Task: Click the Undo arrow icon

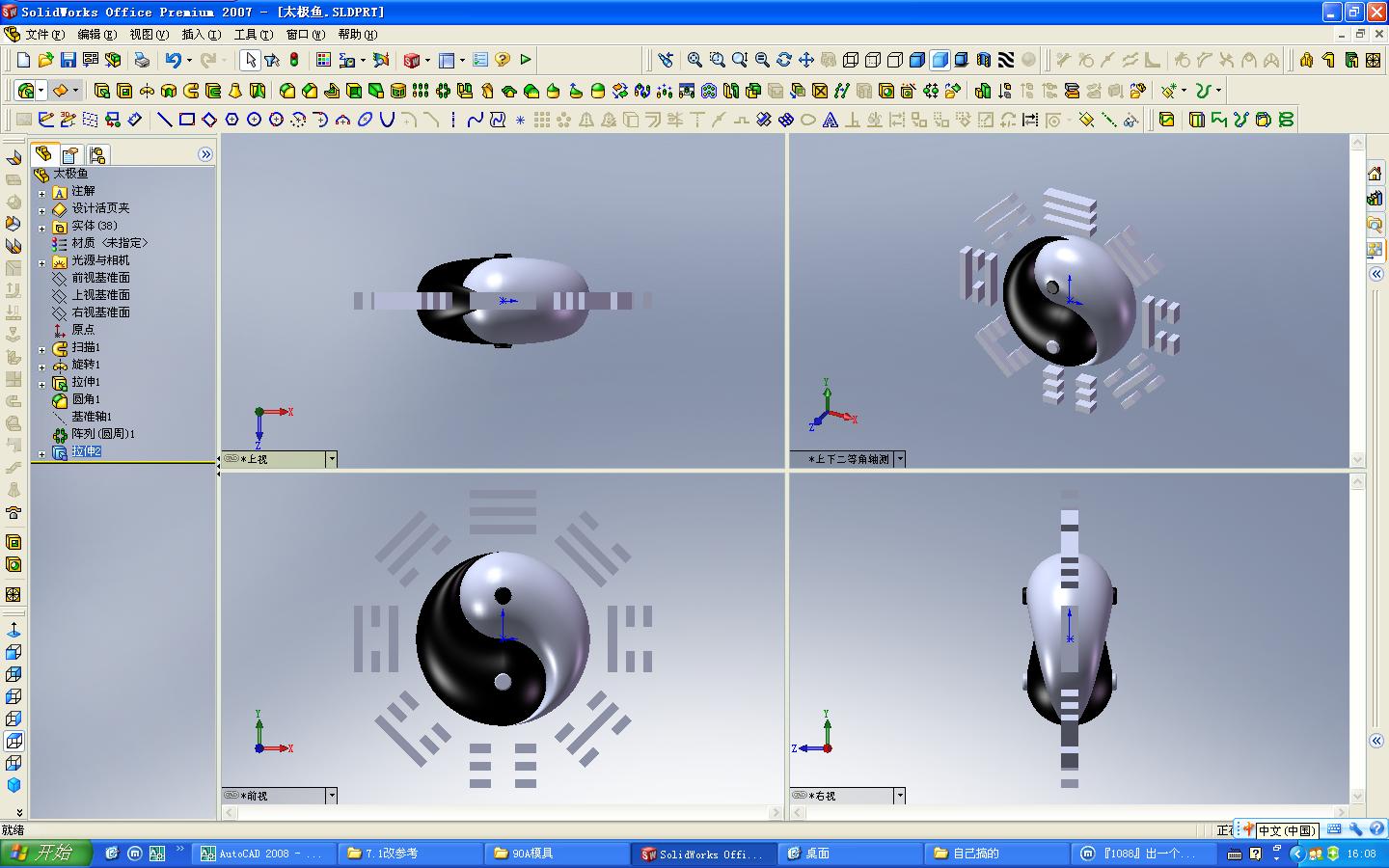Action: 173,60
